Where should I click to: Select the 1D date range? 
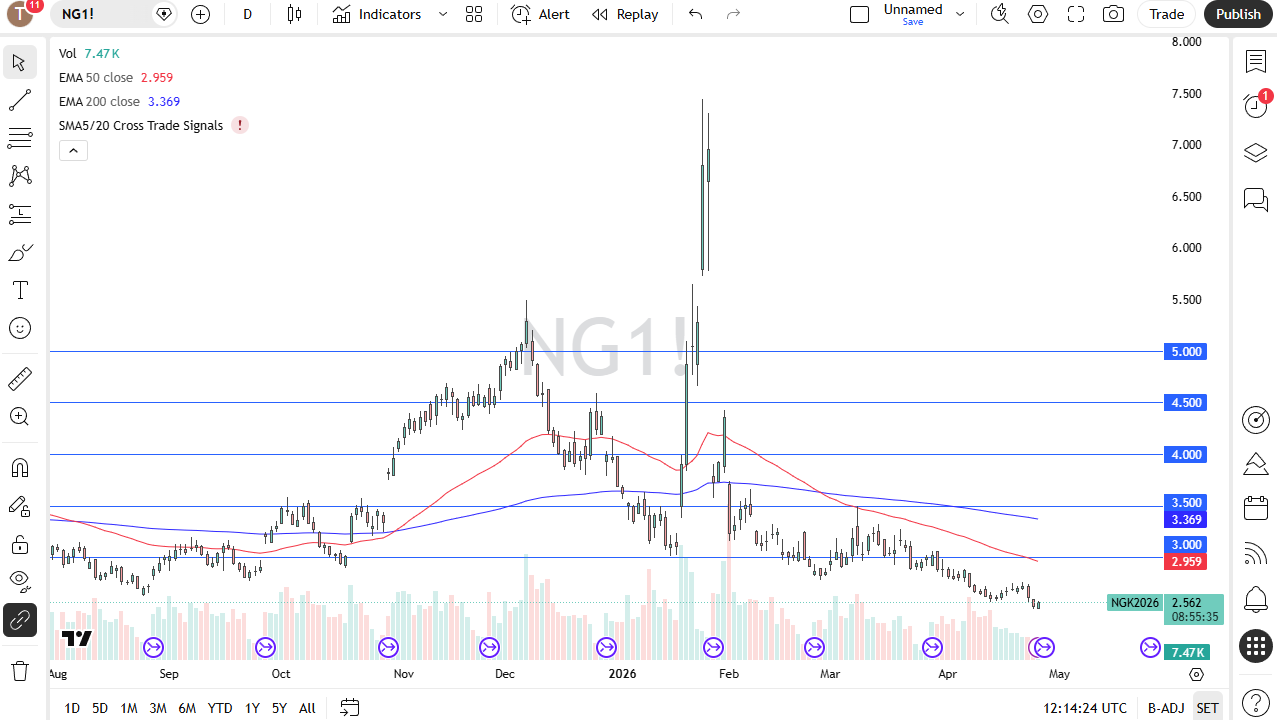tap(72, 708)
